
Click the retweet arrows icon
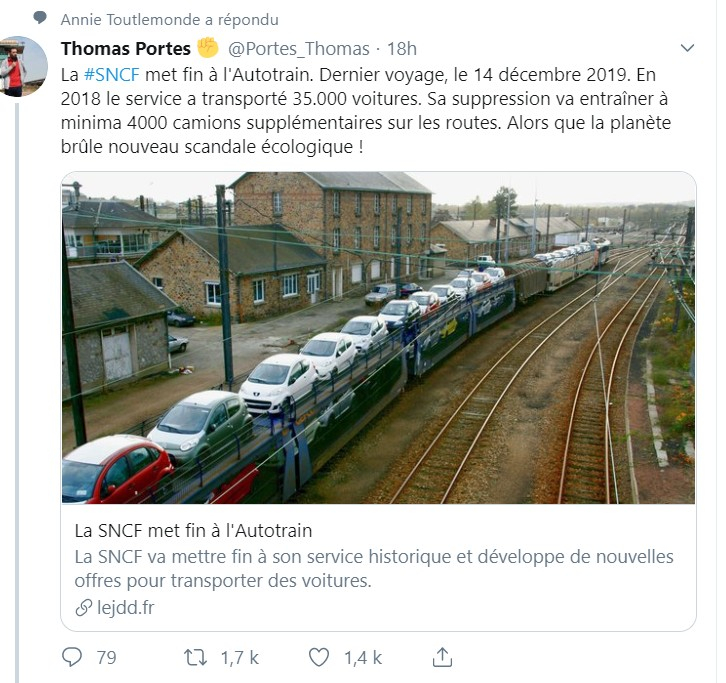(195, 658)
